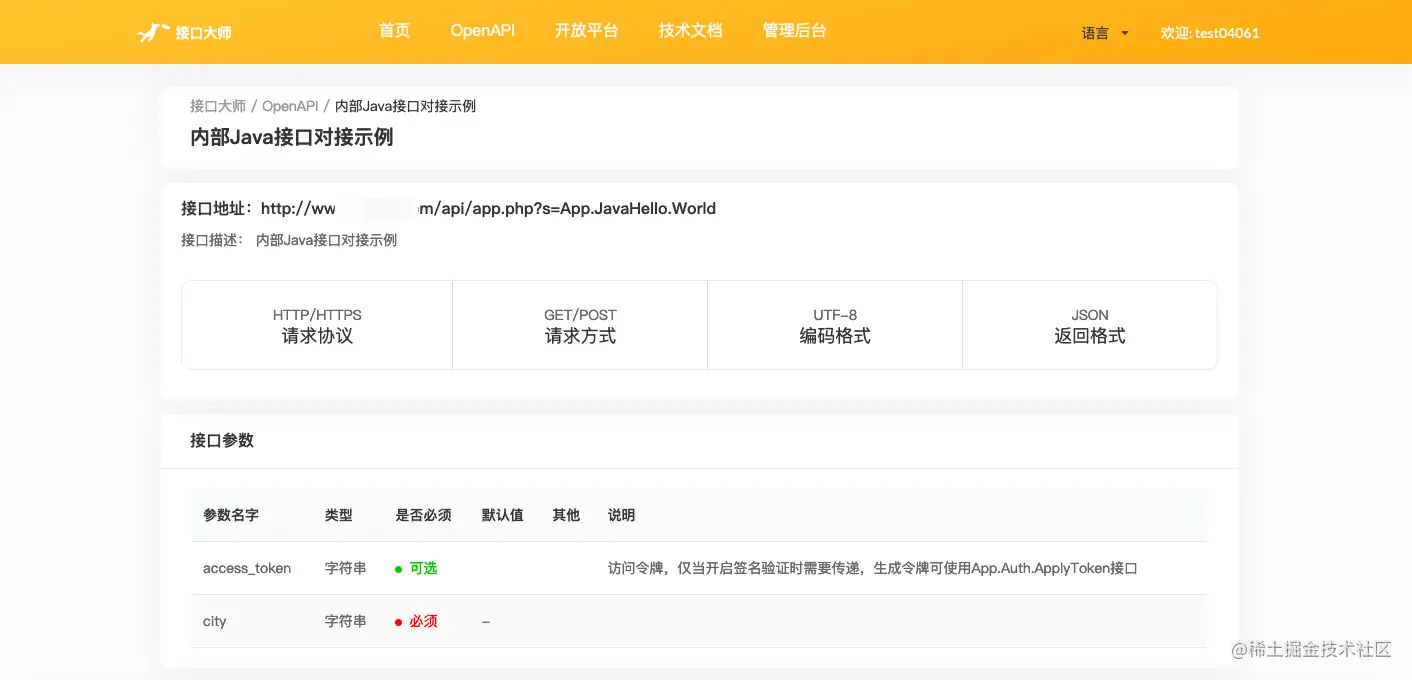Click the HTTP/HTTPS 请求协议 card
The height and width of the screenshot is (680, 1412).
(317, 325)
